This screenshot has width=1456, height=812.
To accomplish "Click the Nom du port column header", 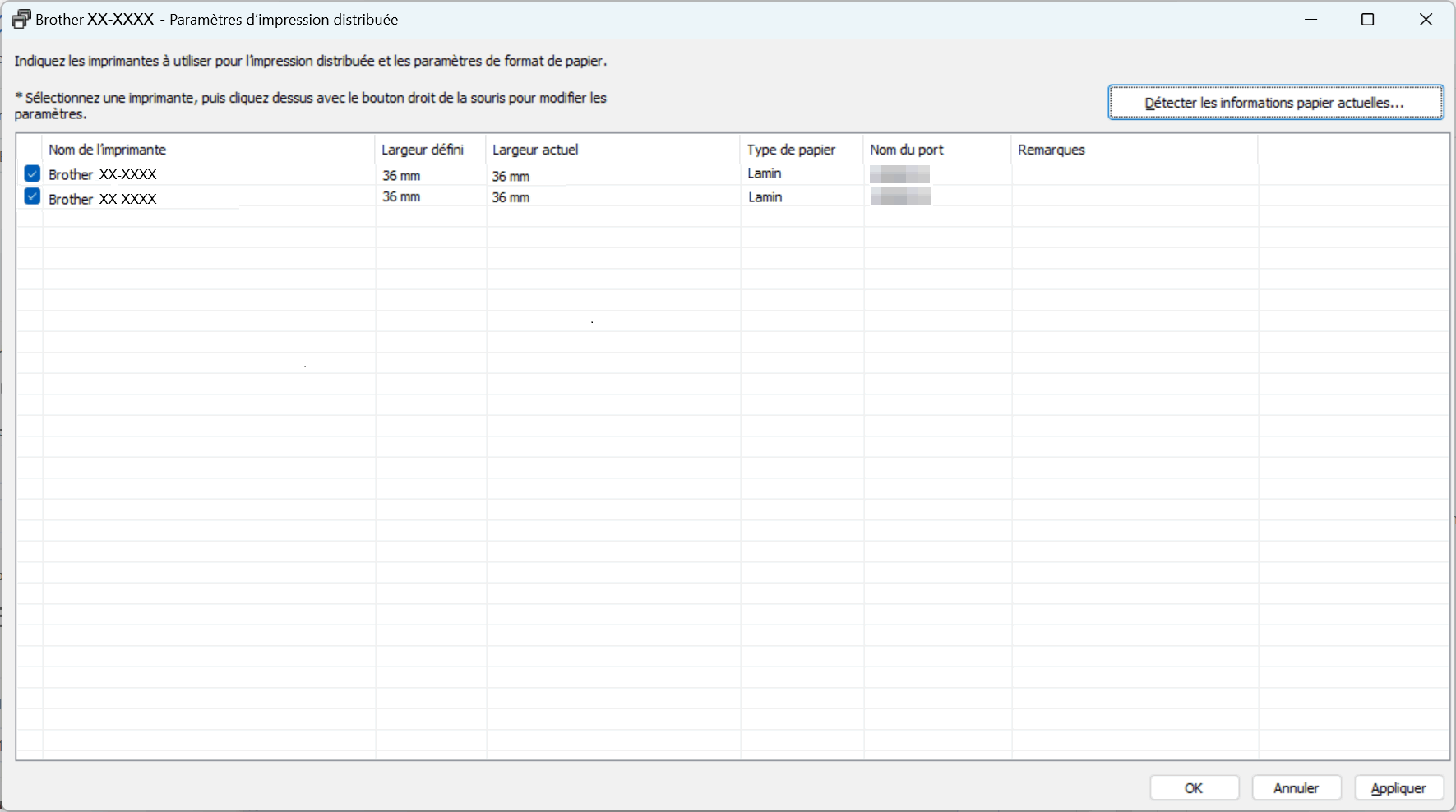I will tap(907, 150).
